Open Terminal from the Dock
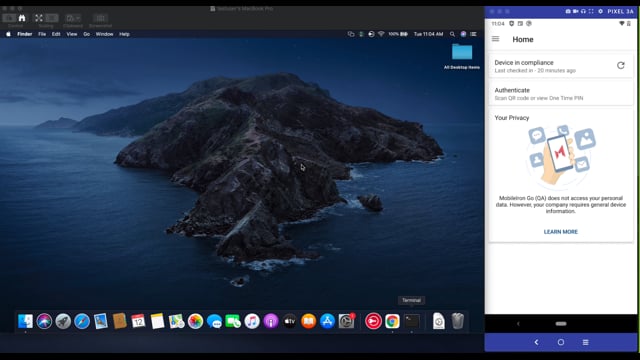The height and width of the screenshot is (360, 640). tap(412, 321)
